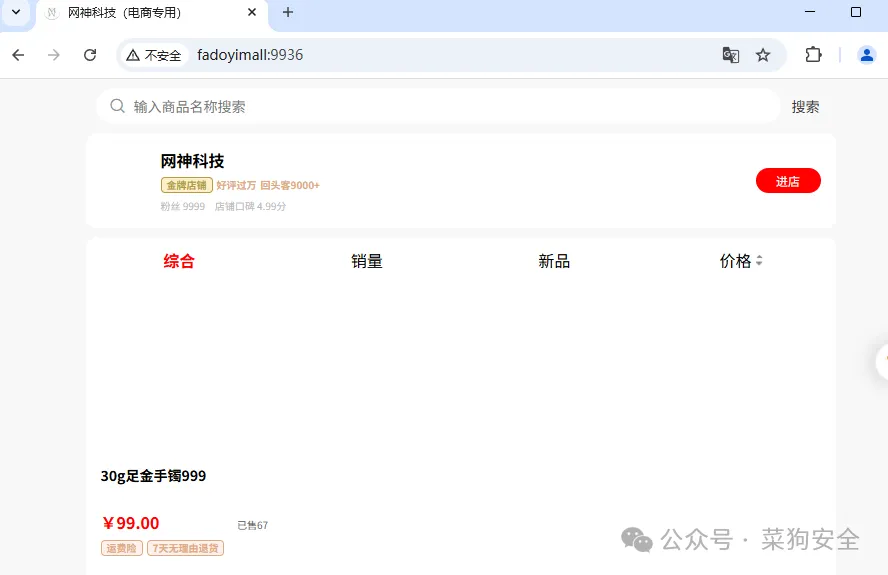Click the 价格 sort arrows icon
Viewport: 888px width, 575px height.
click(759, 261)
